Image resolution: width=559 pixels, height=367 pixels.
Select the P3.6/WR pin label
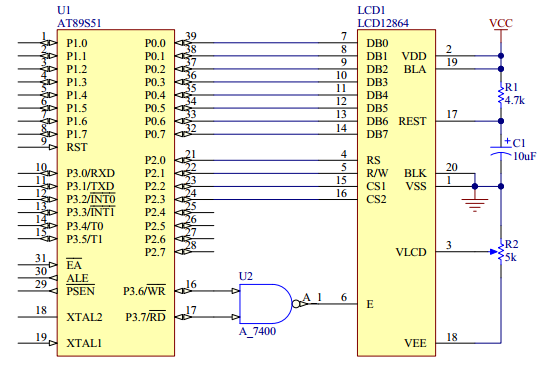[x=144, y=291]
